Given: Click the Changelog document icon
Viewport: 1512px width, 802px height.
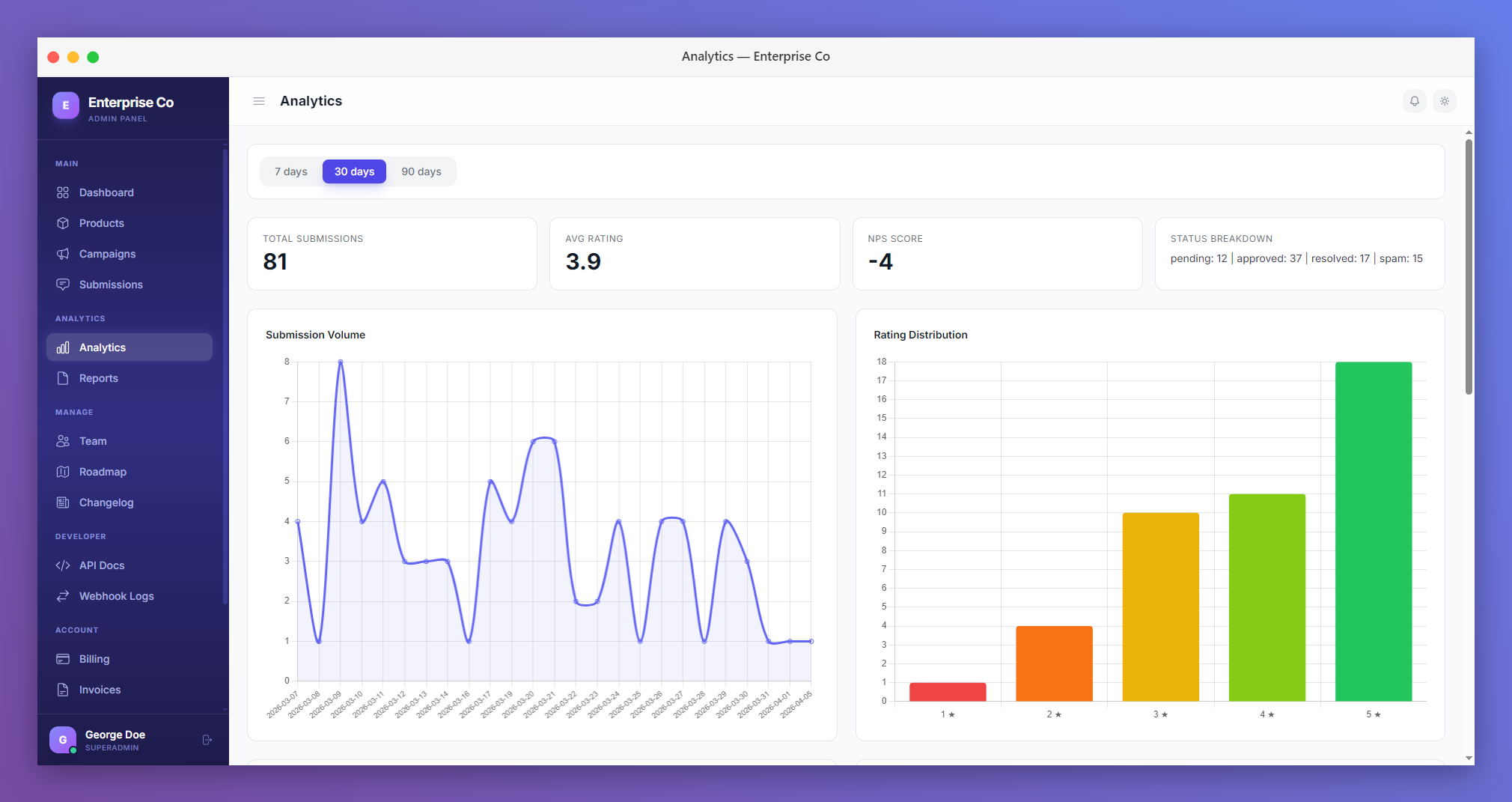Looking at the screenshot, I should (x=64, y=502).
